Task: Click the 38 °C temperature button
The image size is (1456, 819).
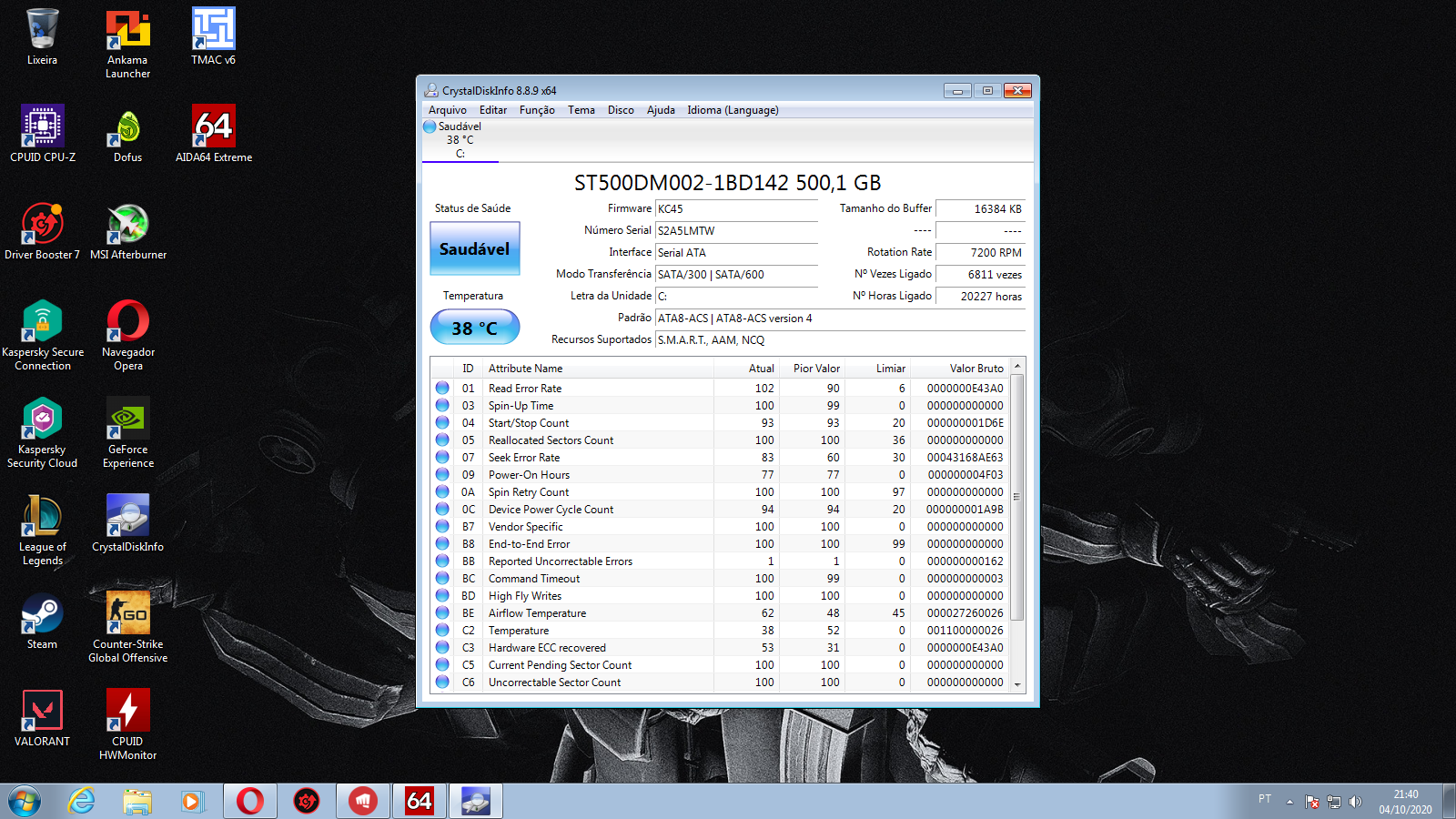Action: [475, 328]
